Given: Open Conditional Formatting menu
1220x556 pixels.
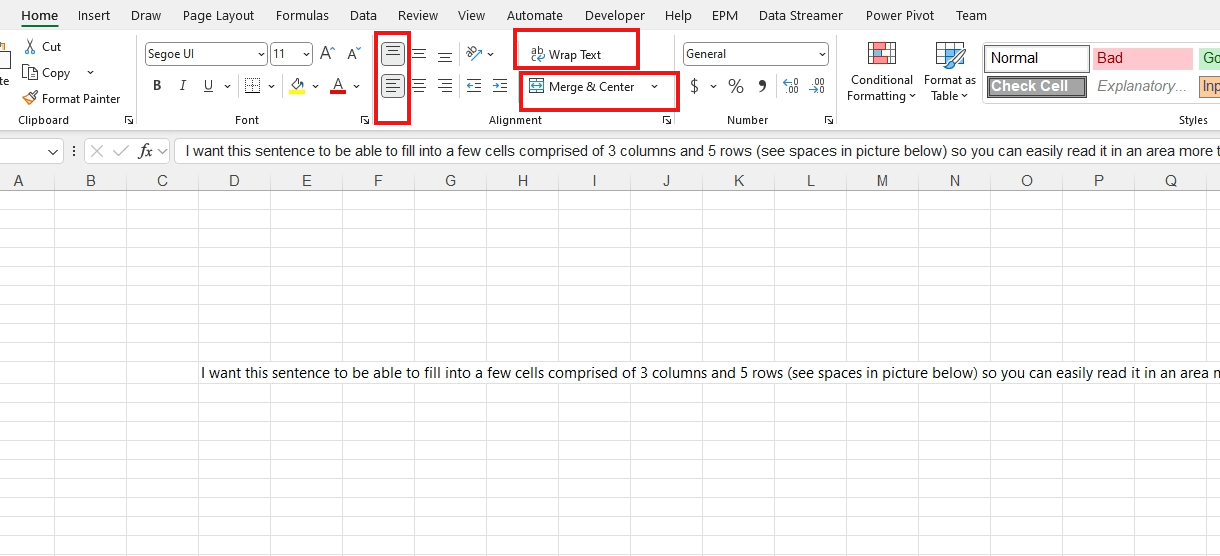Looking at the screenshot, I should tap(882, 71).
